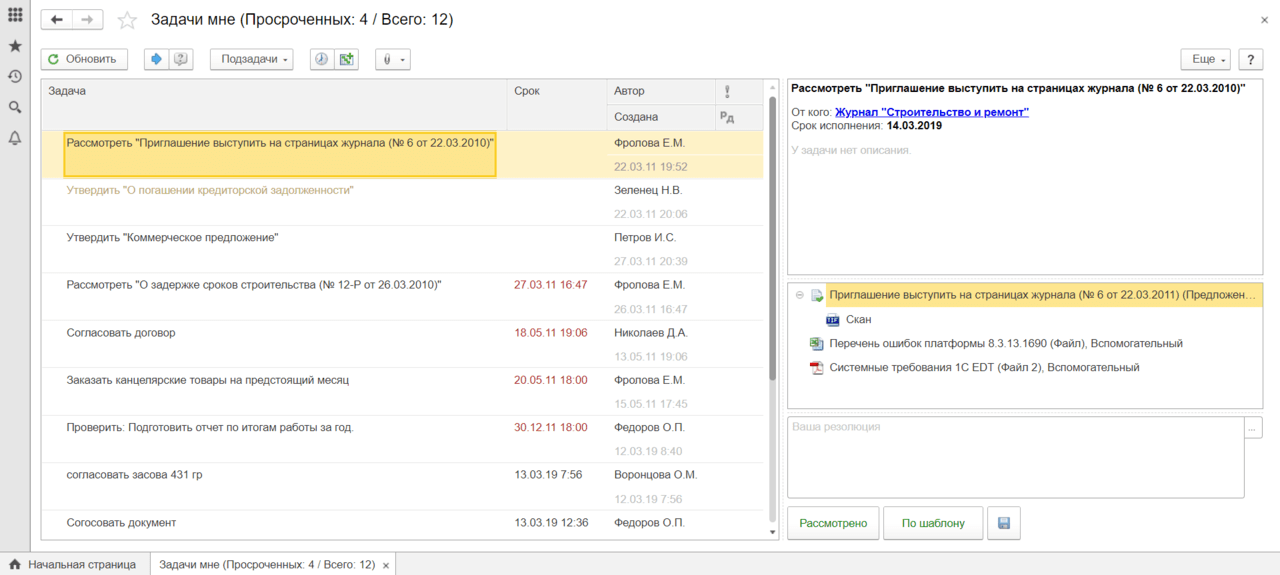
Task: Open the sections grid menu in sidebar
Action: 15,16
